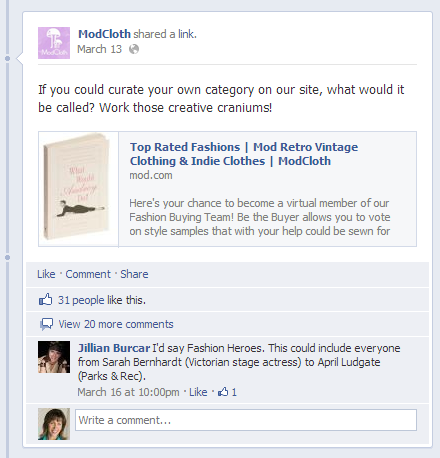Screen dimensions: 440x458
Task: Click your profile photo beside comment box
Action: (54, 424)
